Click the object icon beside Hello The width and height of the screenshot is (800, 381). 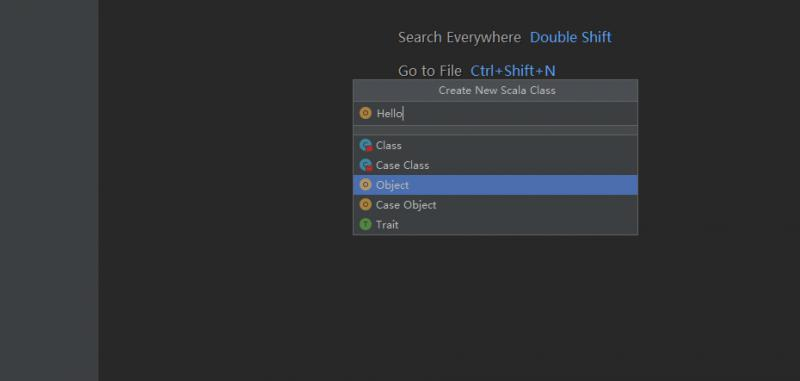(365, 113)
